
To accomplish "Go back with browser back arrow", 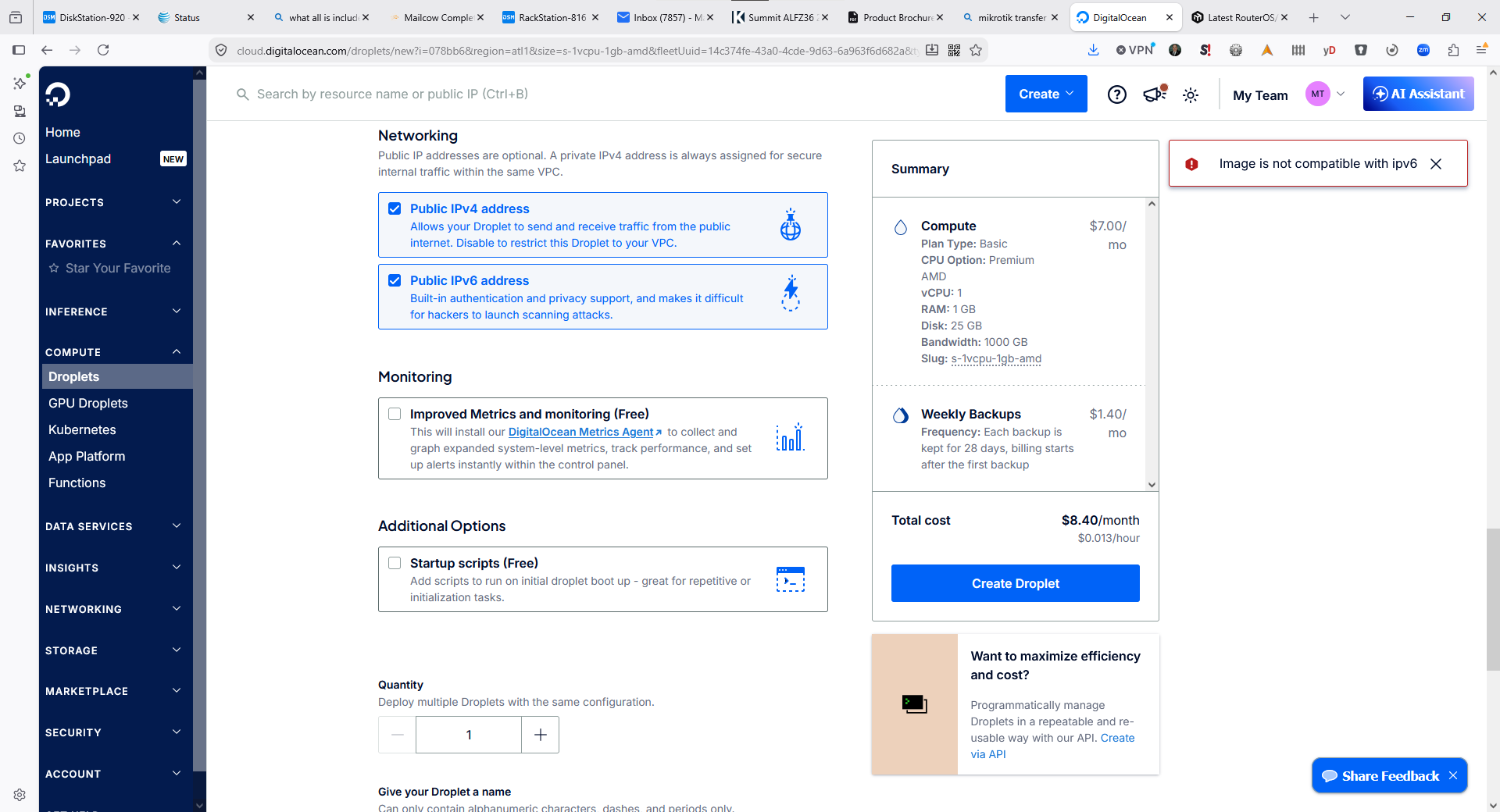I will coord(47,50).
